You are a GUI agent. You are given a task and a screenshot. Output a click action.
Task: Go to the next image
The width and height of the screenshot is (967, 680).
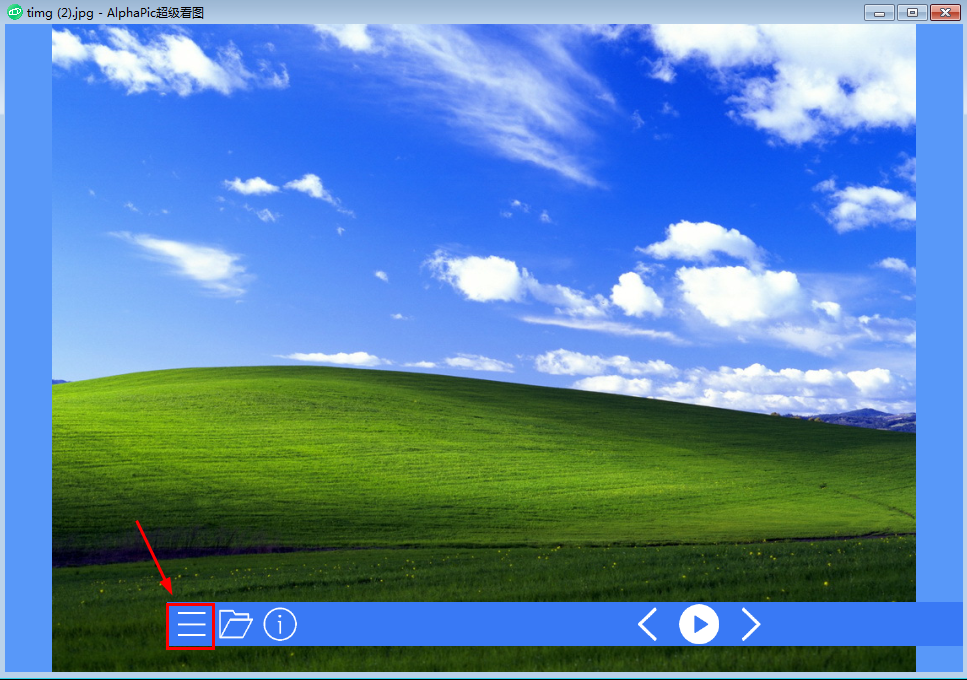751,625
